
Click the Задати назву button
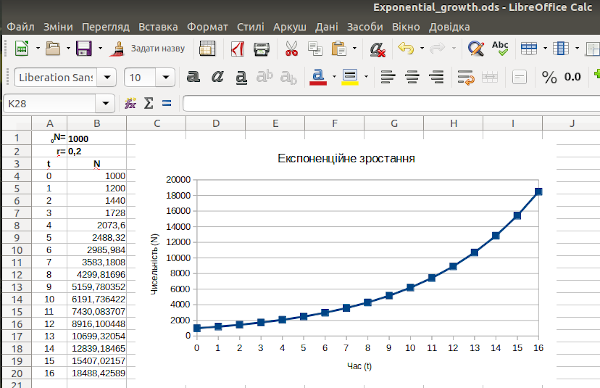pos(147,49)
